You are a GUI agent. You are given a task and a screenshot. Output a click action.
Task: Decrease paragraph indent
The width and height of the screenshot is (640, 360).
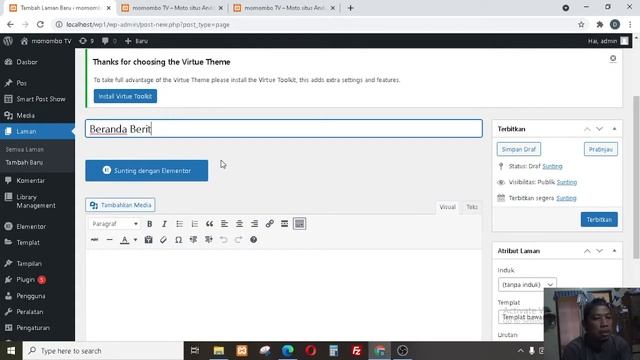pos(193,240)
